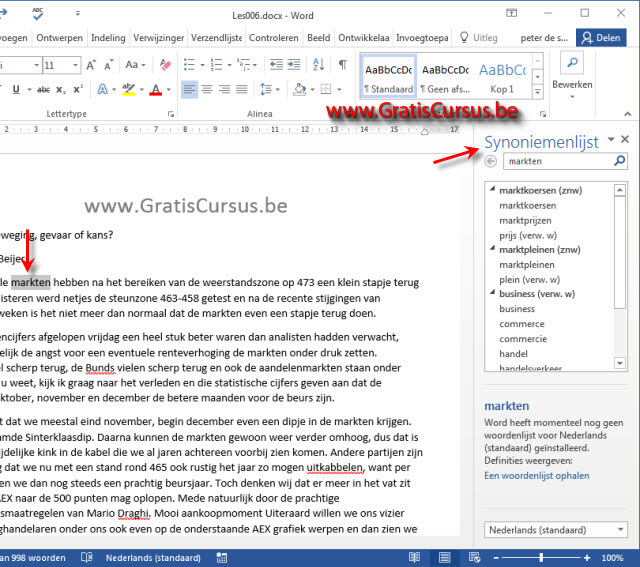This screenshot has width=640, height=567.
Task: Toggle align right
Action: pyautogui.click(x=224, y=89)
